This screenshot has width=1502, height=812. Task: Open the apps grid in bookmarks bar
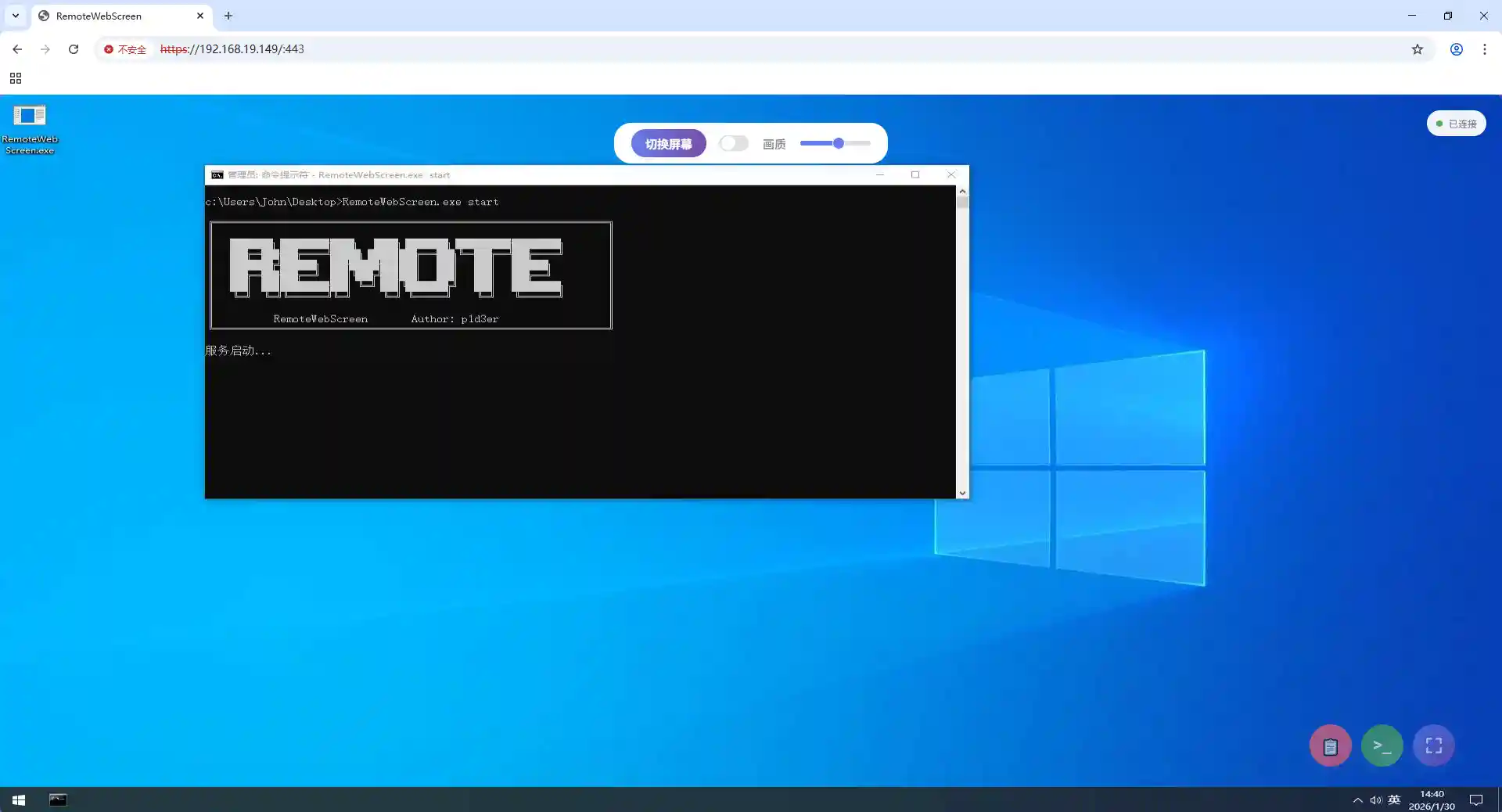pyautogui.click(x=16, y=78)
